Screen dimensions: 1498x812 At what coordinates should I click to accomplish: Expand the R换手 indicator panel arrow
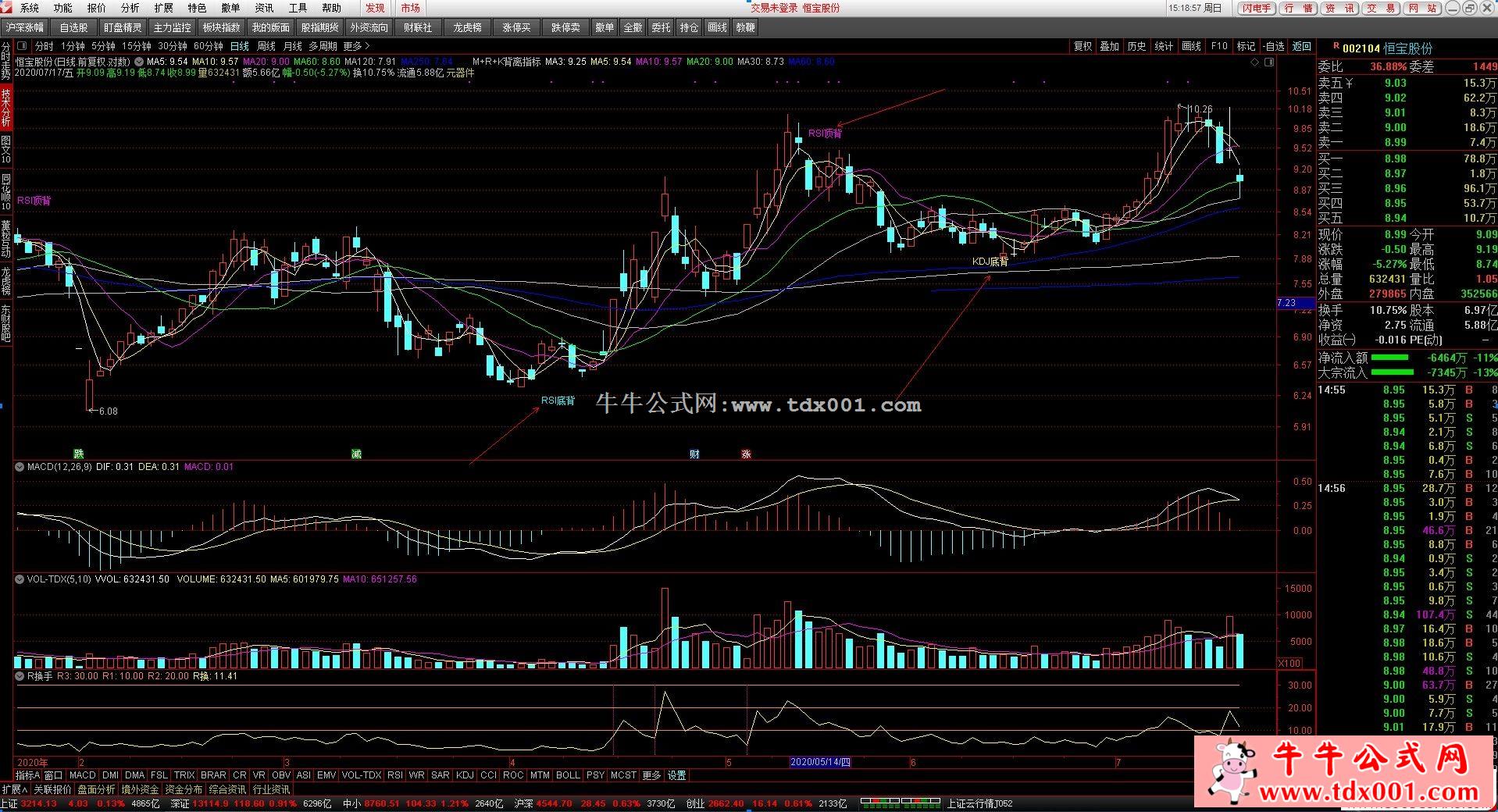(20, 675)
